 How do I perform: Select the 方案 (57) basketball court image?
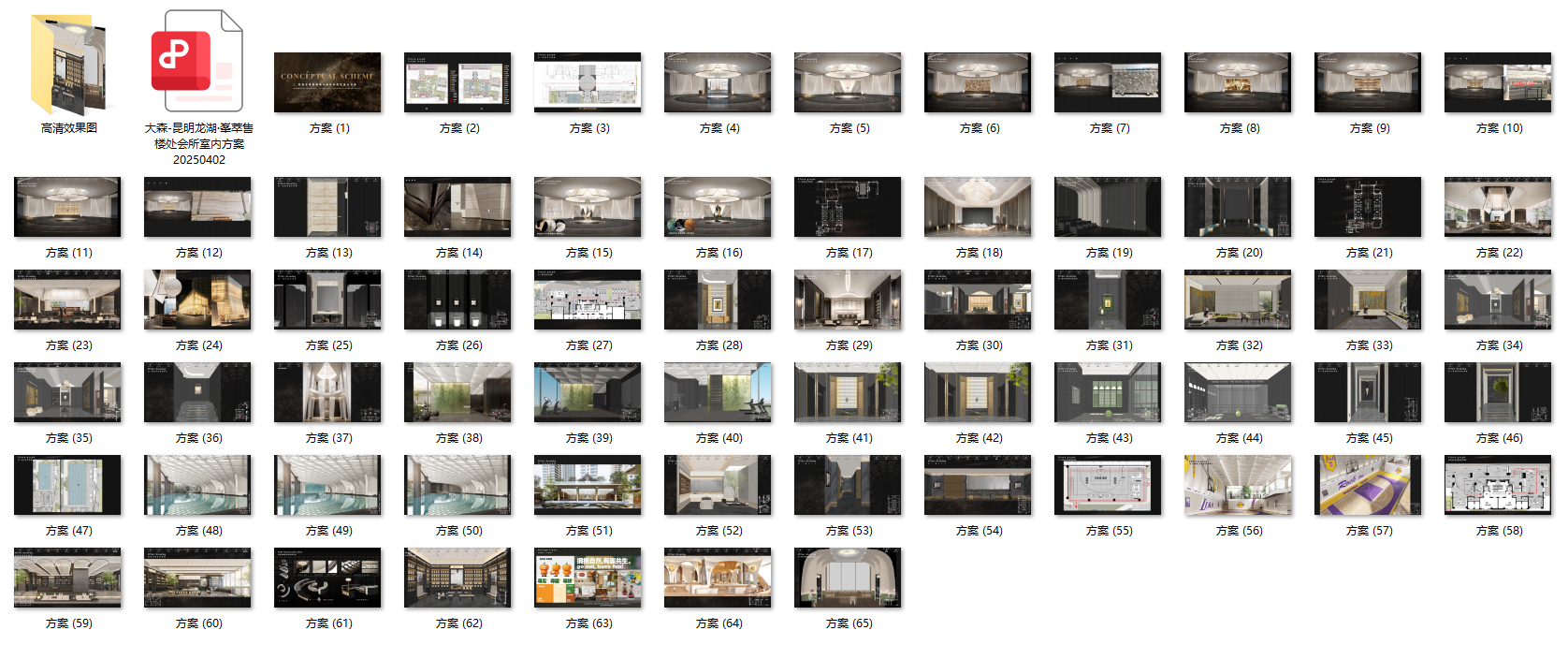1368,485
